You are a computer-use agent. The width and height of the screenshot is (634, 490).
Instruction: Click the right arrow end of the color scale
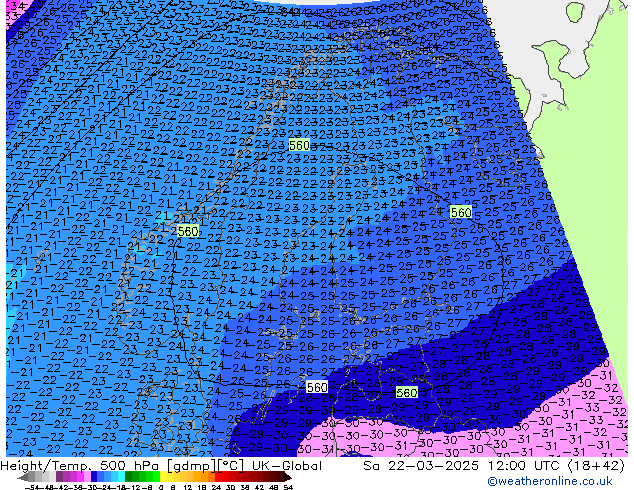point(288,477)
